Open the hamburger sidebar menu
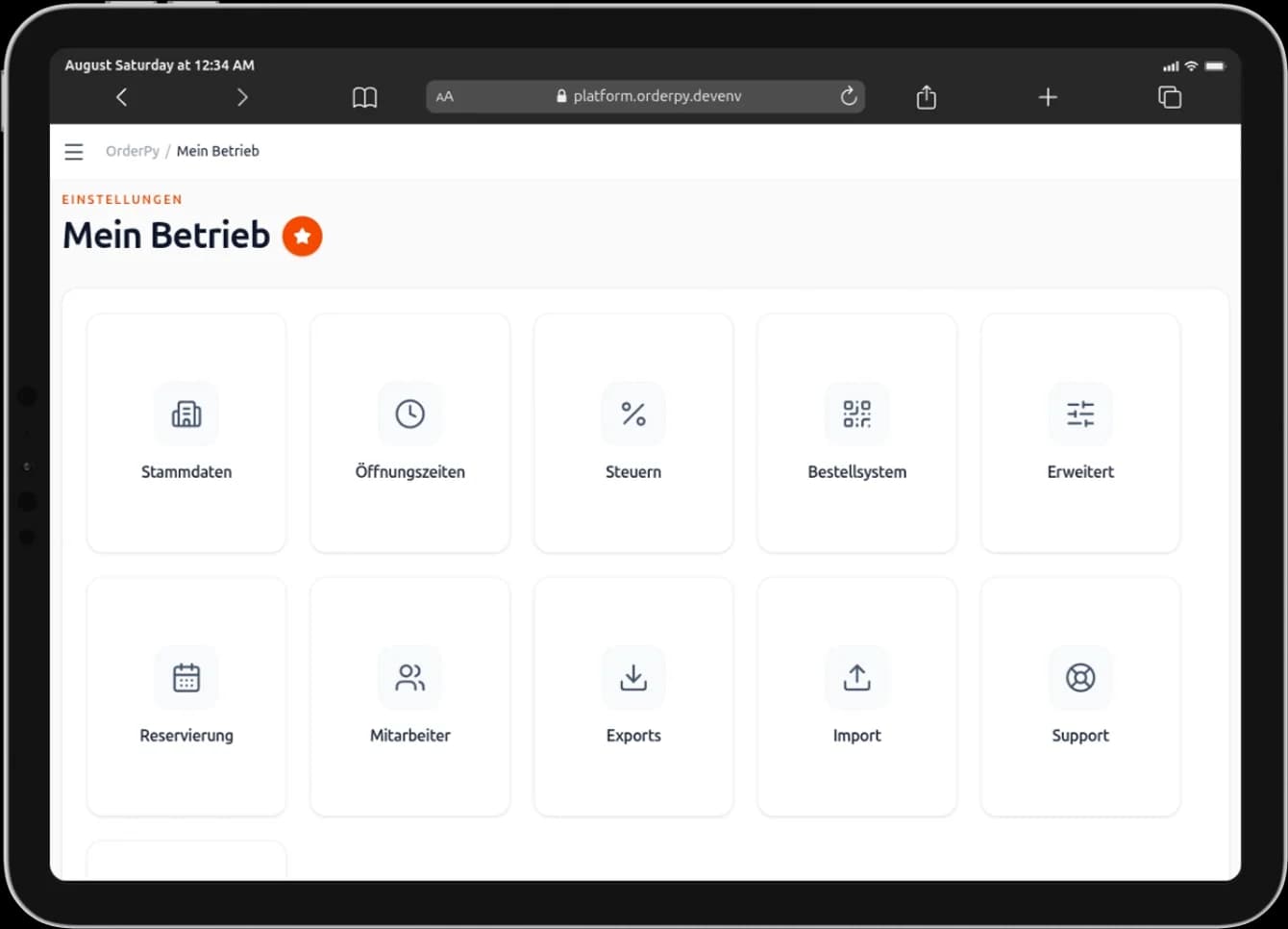The width and height of the screenshot is (1288, 929). [74, 152]
